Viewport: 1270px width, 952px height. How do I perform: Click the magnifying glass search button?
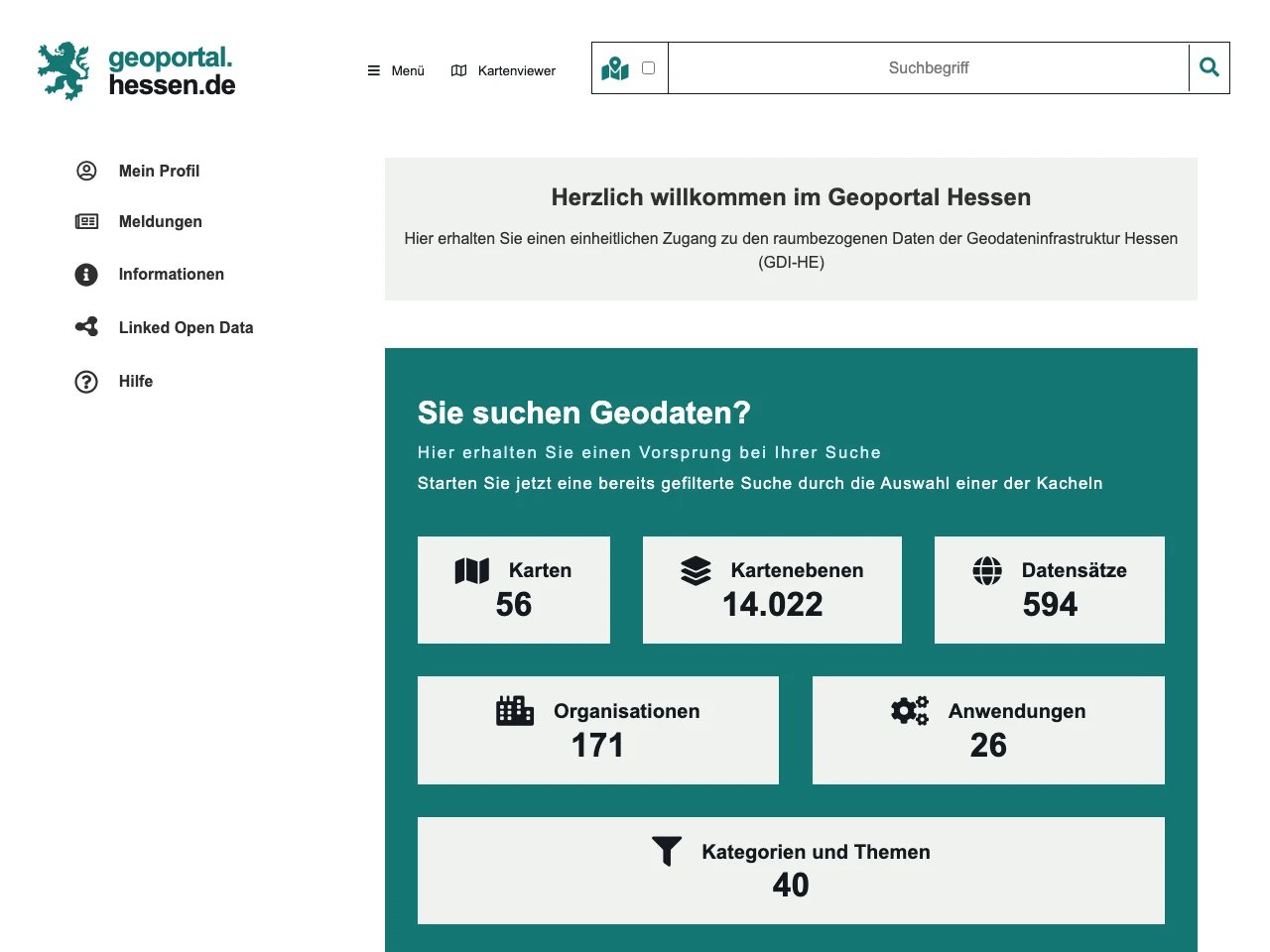click(x=1209, y=67)
